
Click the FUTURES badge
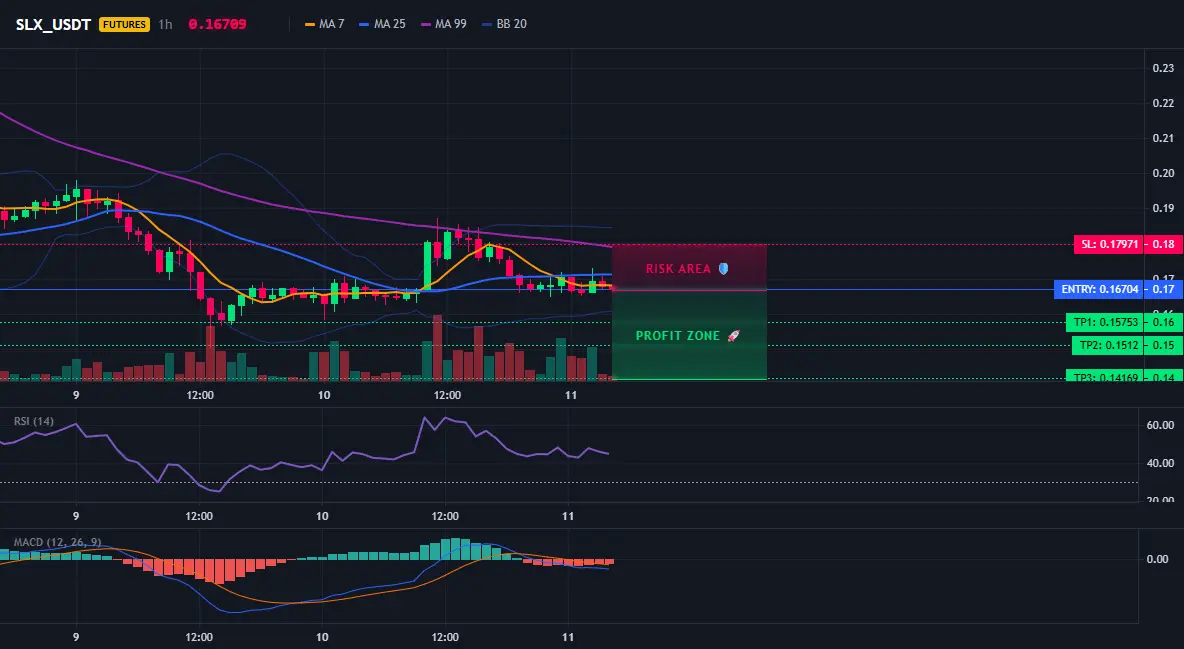coord(125,24)
